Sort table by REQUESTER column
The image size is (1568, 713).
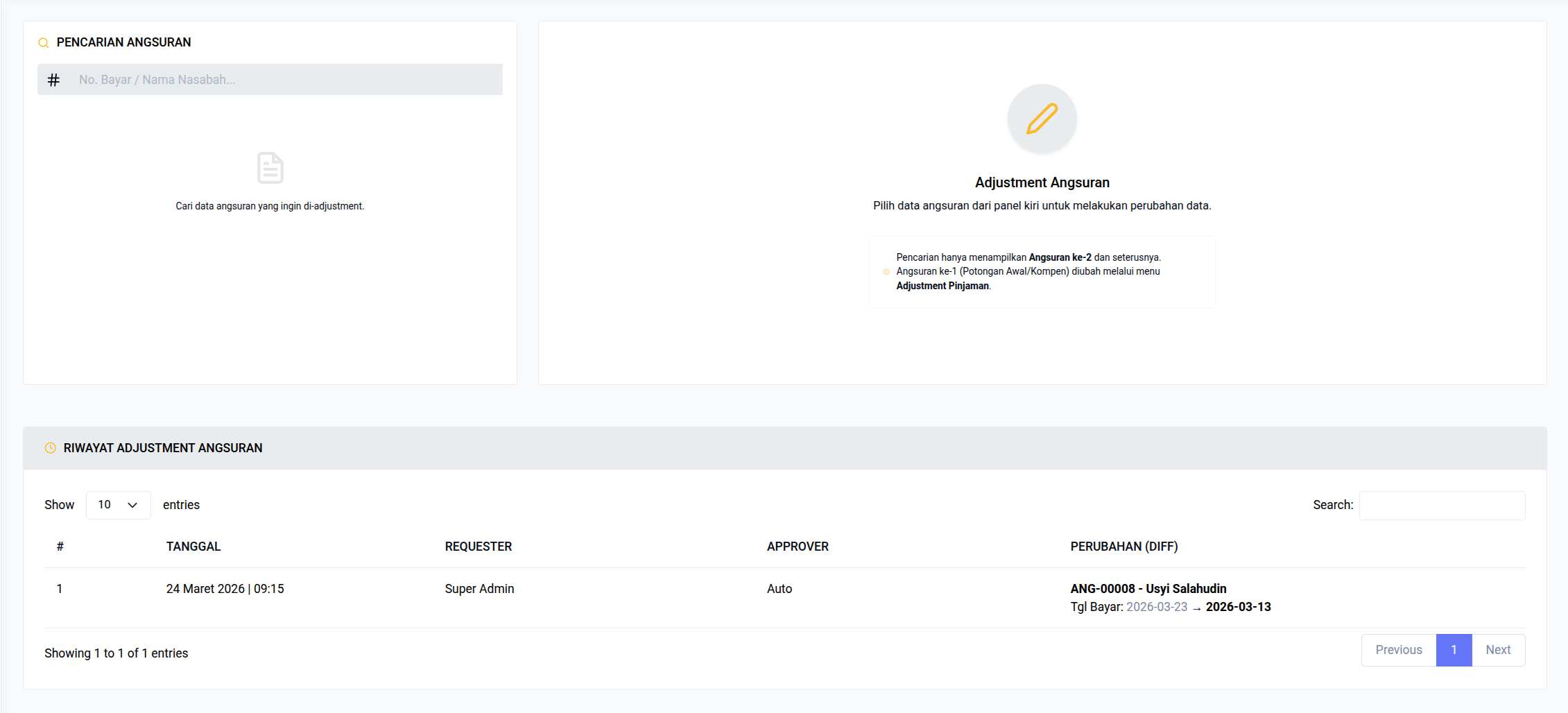tap(479, 547)
